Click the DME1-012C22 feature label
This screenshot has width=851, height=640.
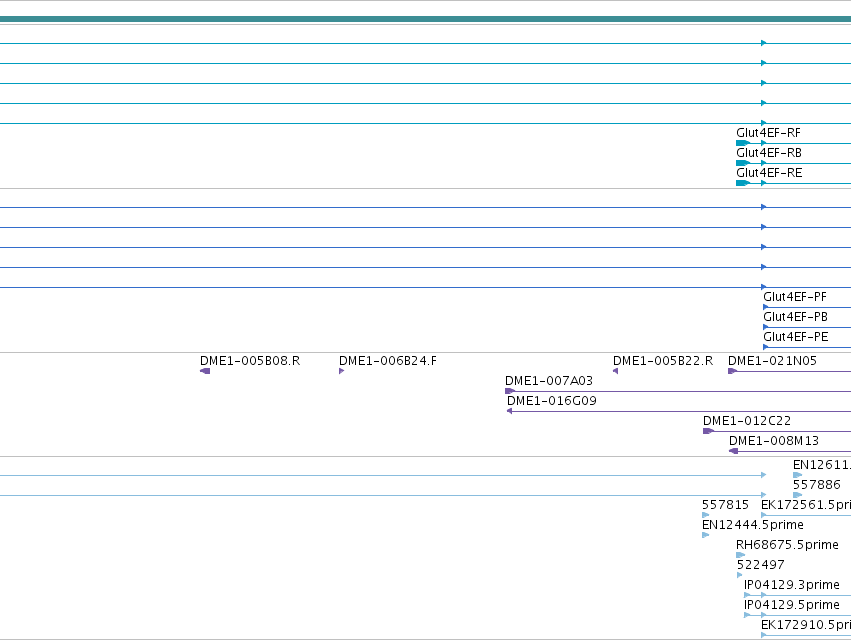[x=747, y=421]
